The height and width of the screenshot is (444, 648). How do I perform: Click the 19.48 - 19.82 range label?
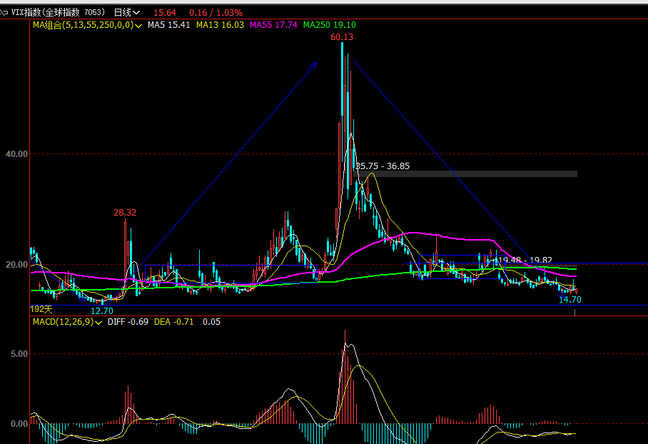[x=524, y=260]
